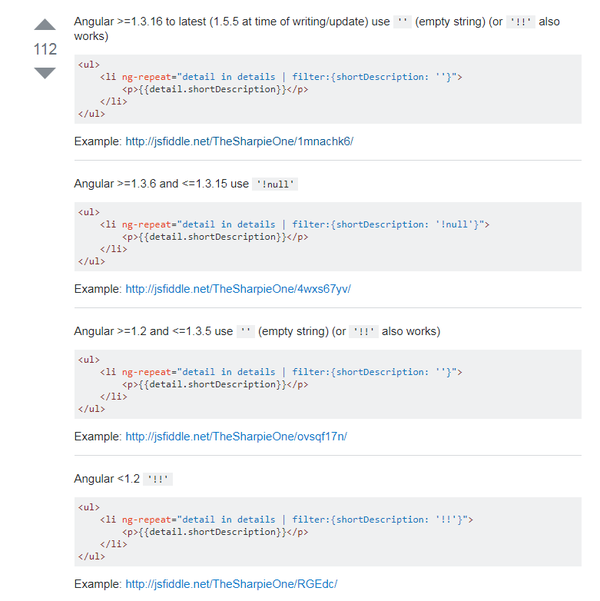The width and height of the screenshot is (600, 601).
Task: Click the code block under the Angular <1.2 line
Action: [327, 532]
